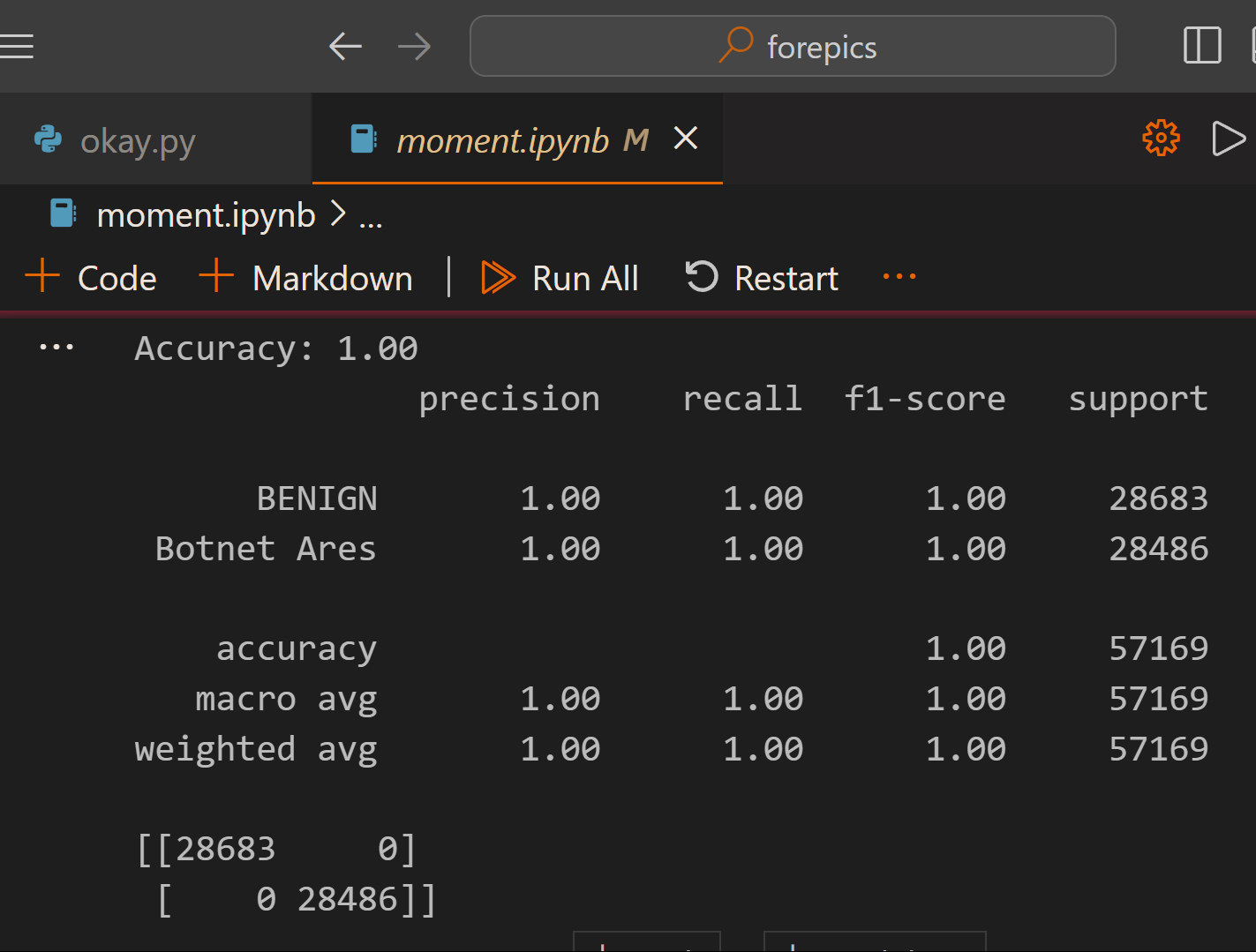This screenshot has height=952, width=1256.
Task: Click the notebook icon in breadcrumb
Action: 63,214
